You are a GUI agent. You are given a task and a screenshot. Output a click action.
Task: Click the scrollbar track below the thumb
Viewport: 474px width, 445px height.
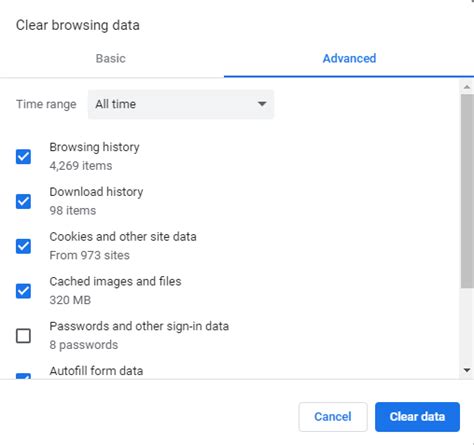click(x=467, y=326)
